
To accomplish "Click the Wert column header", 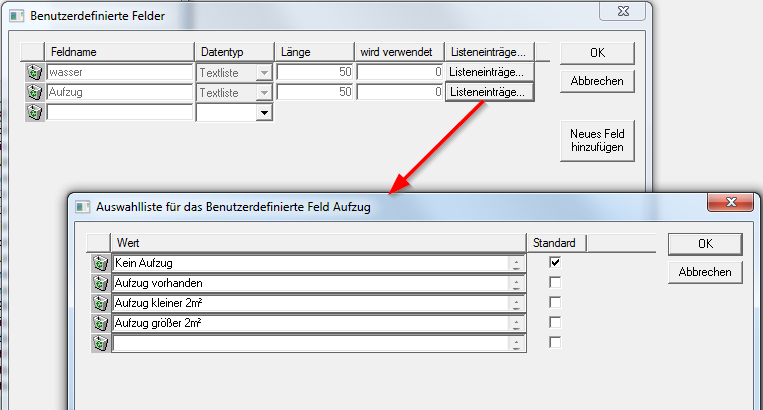I will coord(318,242).
